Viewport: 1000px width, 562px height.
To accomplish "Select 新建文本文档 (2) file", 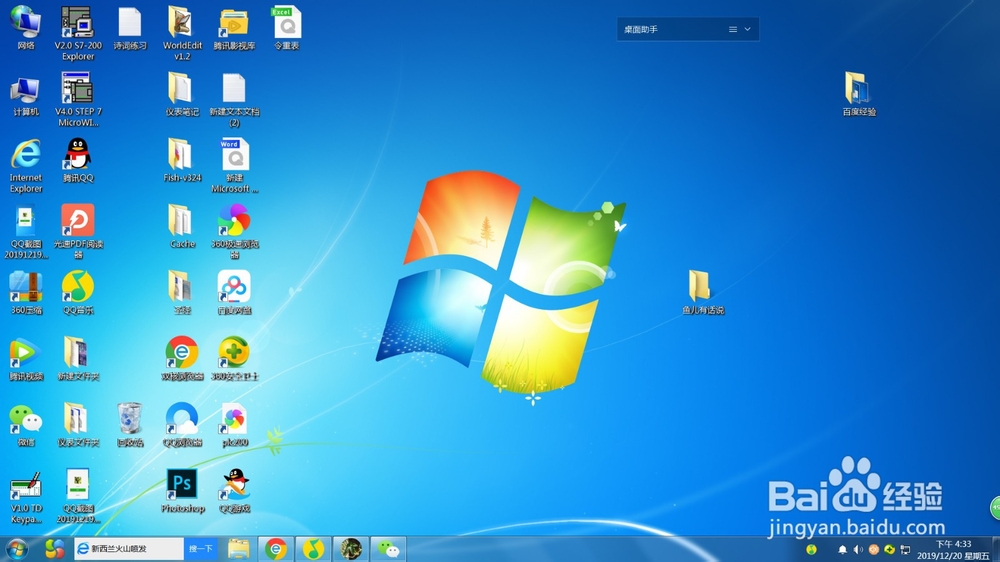I will point(234,100).
